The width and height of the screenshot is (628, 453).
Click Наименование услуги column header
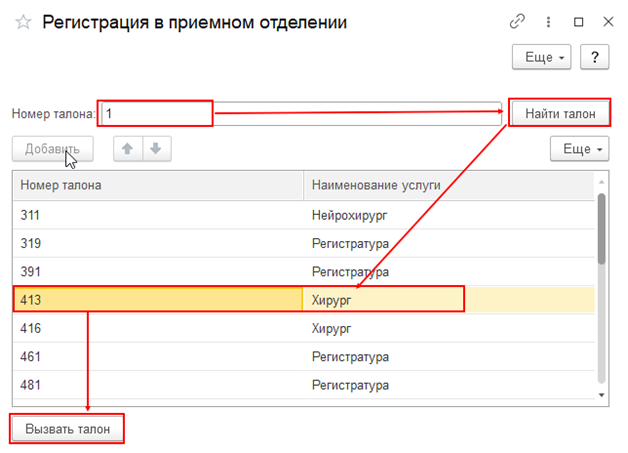point(448,185)
